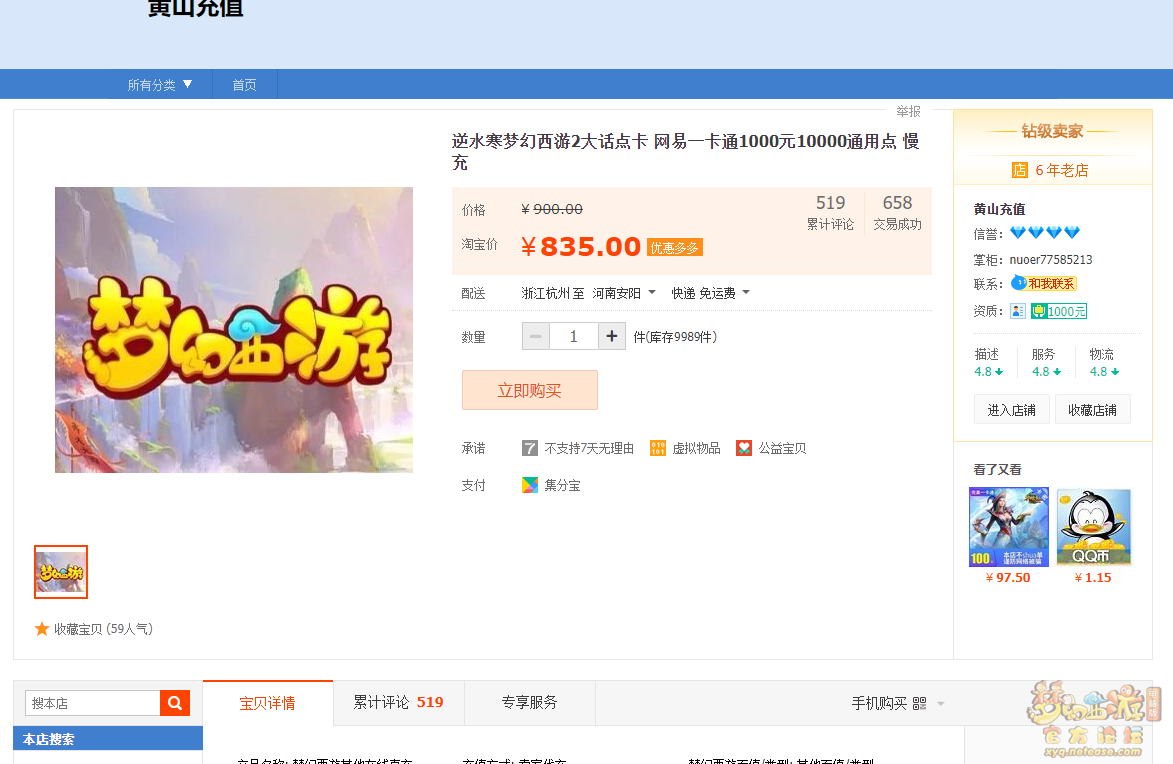
Task: Click the orange search magnifier button
Action: click(x=175, y=703)
